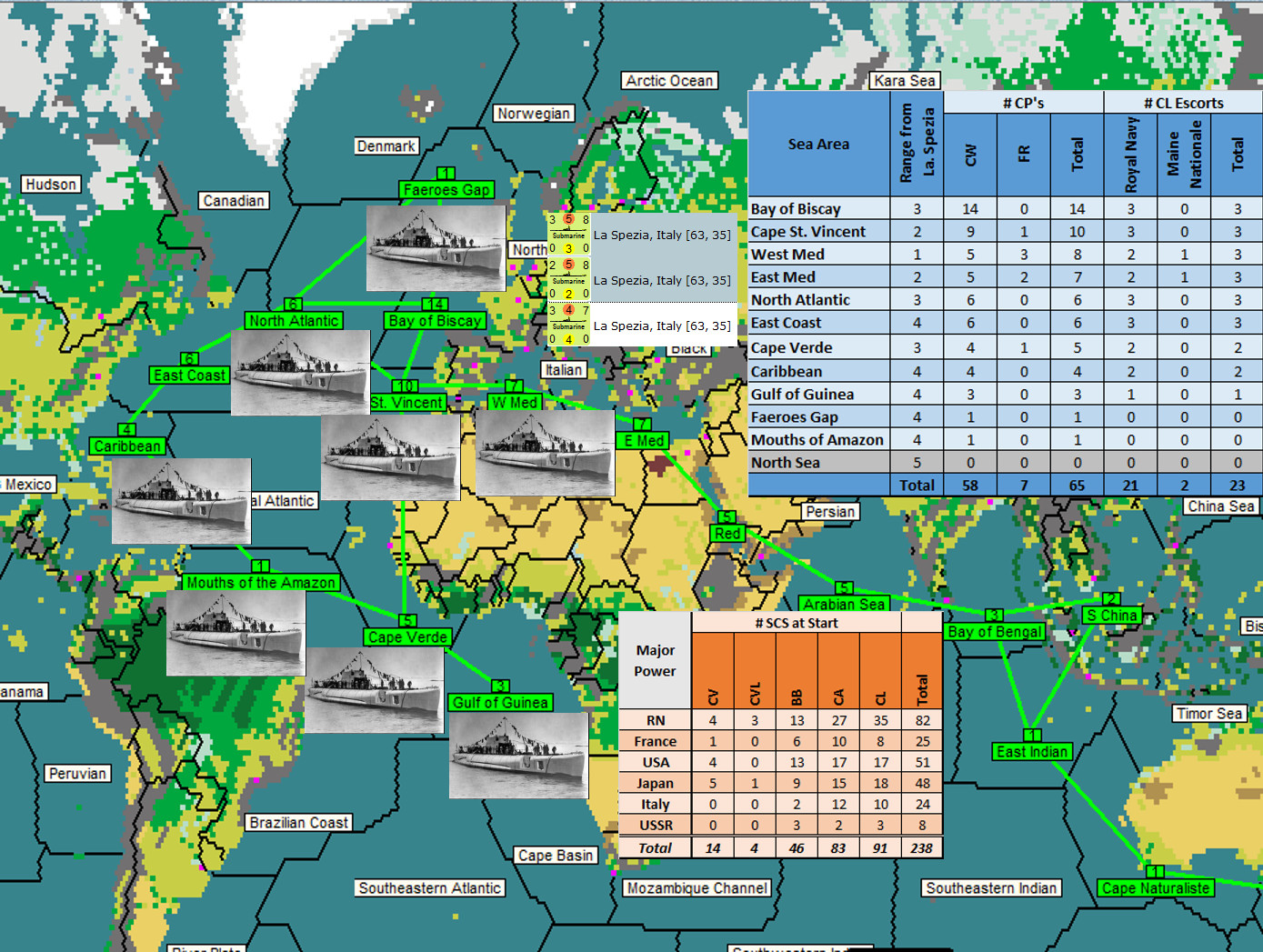Click the Mozambique Channel label
This screenshot has width=1263, height=952.
[697, 888]
